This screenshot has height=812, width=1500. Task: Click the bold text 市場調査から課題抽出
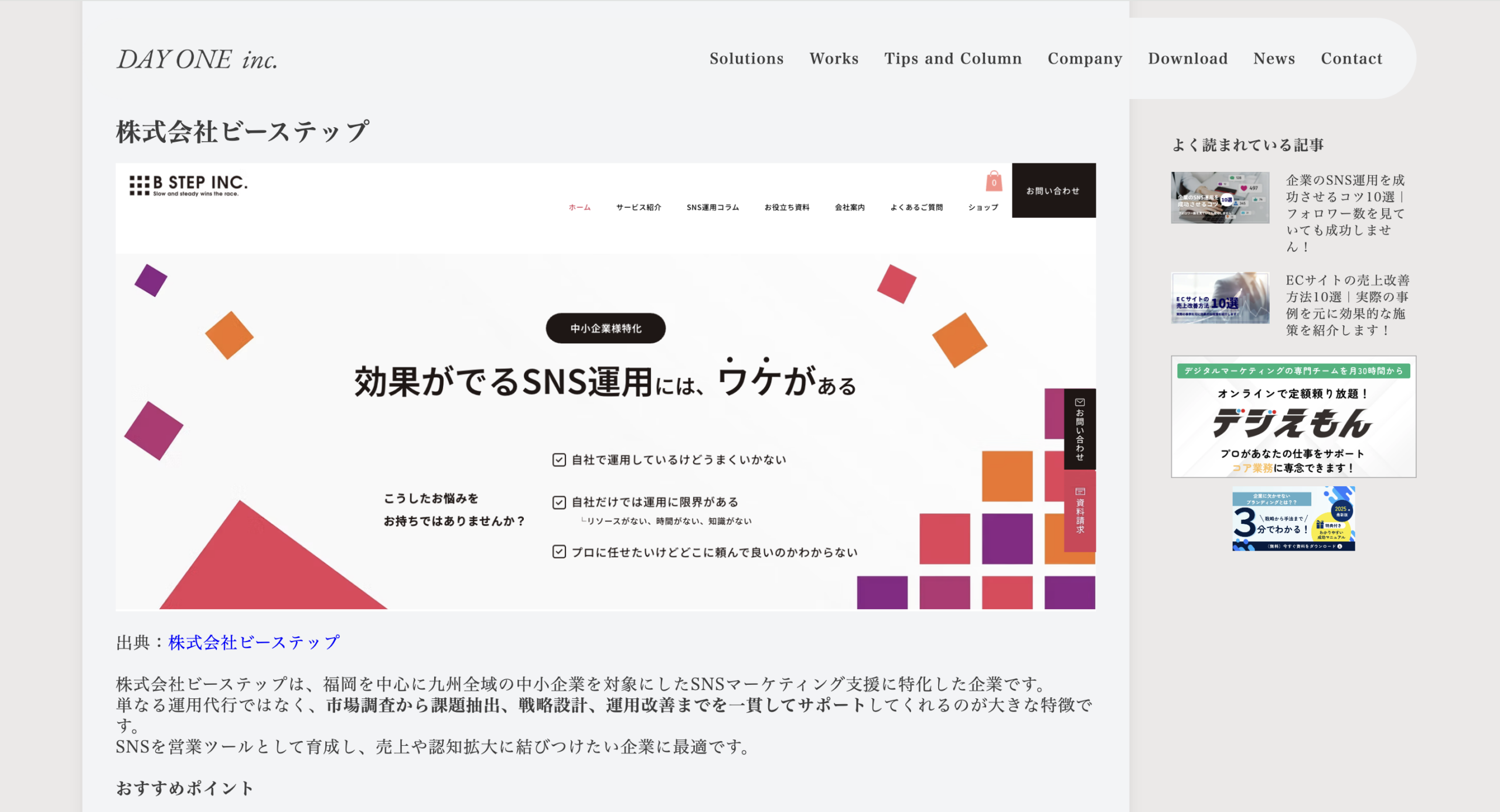click(412, 705)
